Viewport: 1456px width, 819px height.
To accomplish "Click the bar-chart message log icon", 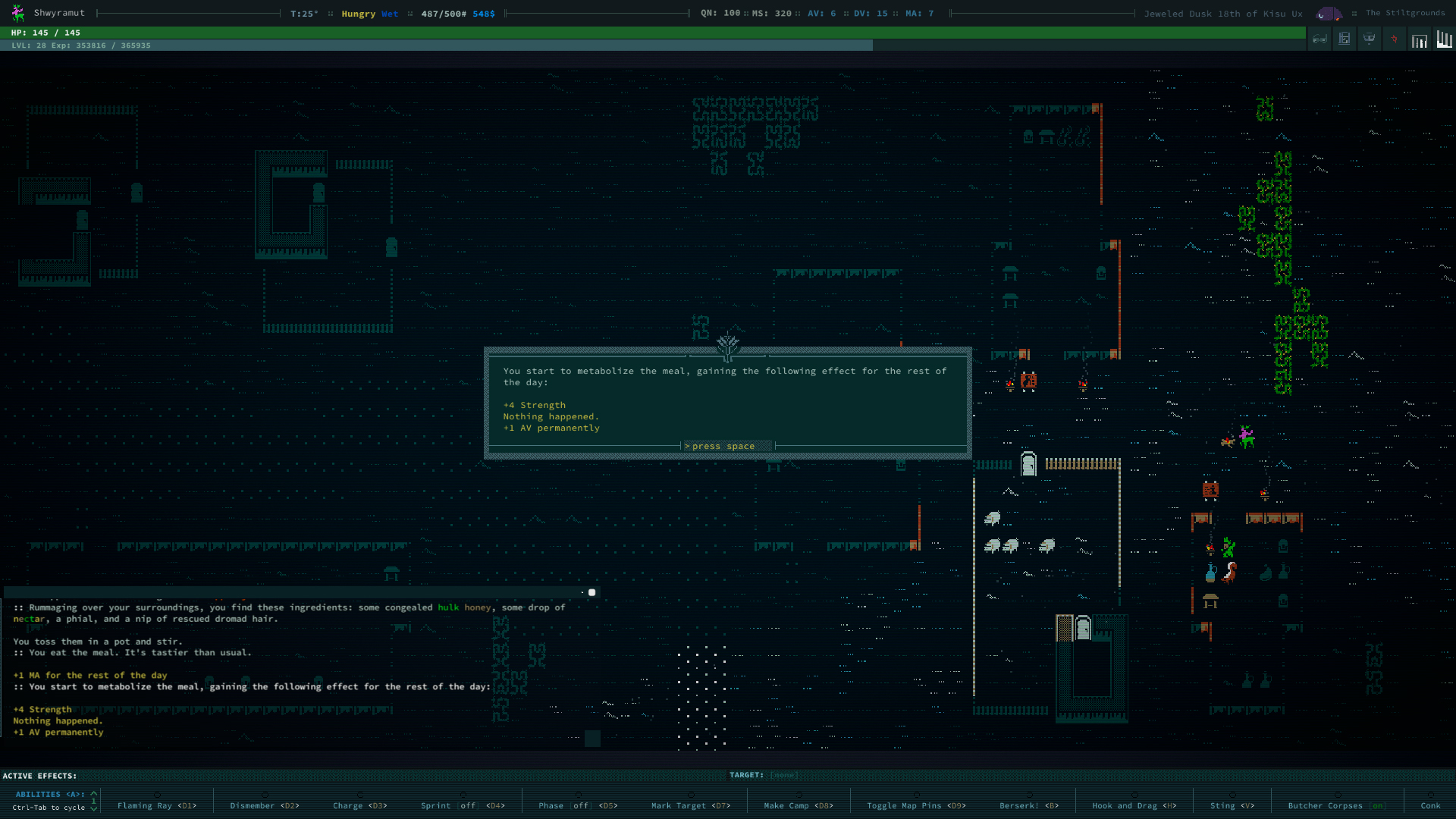I will pyautogui.click(x=1419, y=40).
